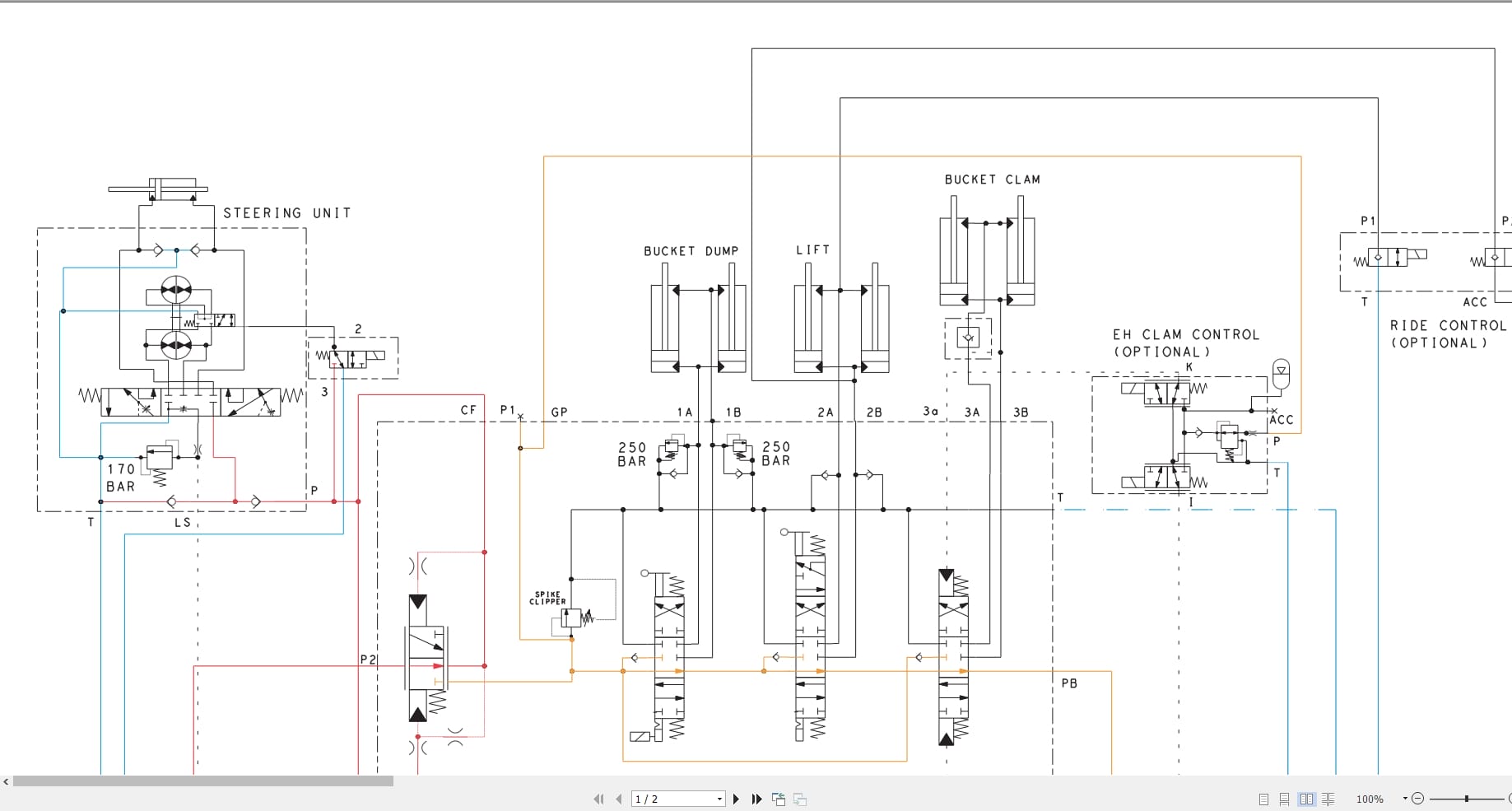Enable continuous scrolling page mode
The width and height of the screenshot is (1512, 811).
[1285, 798]
